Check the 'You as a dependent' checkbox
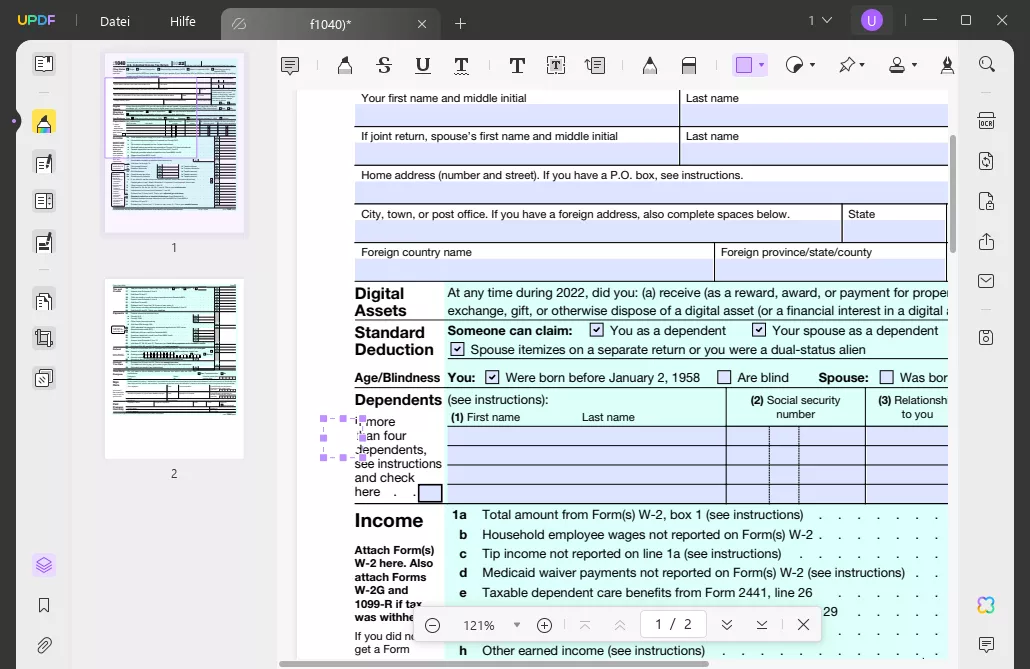The height and width of the screenshot is (669, 1030). pyautogui.click(x=596, y=330)
